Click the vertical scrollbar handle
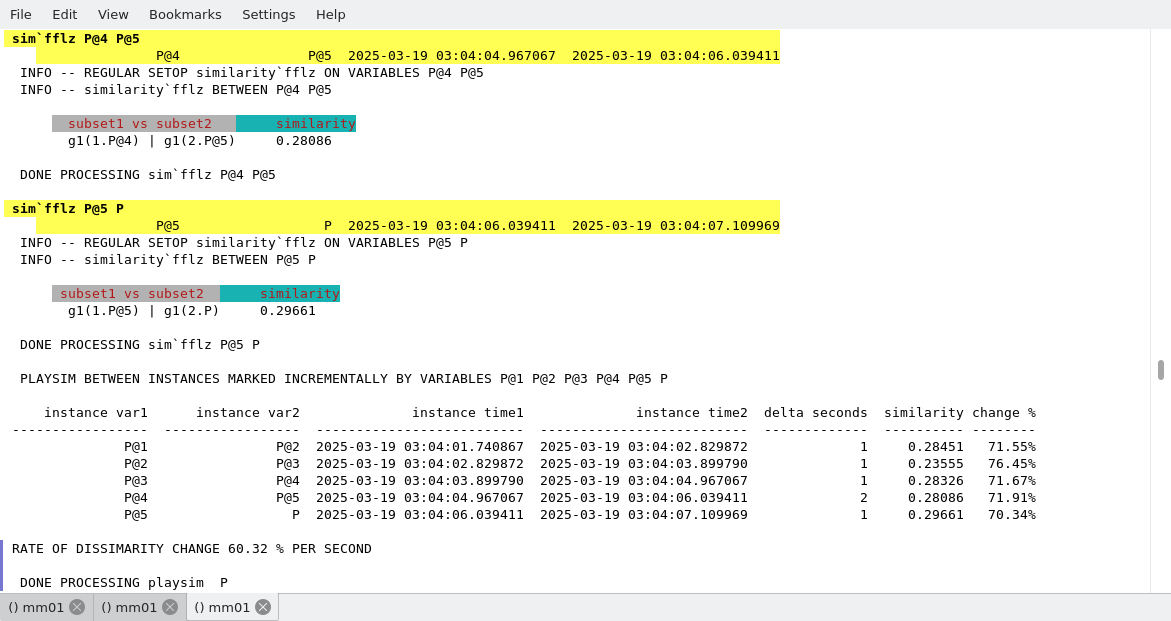This screenshot has width=1171, height=621. click(x=1161, y=370)
